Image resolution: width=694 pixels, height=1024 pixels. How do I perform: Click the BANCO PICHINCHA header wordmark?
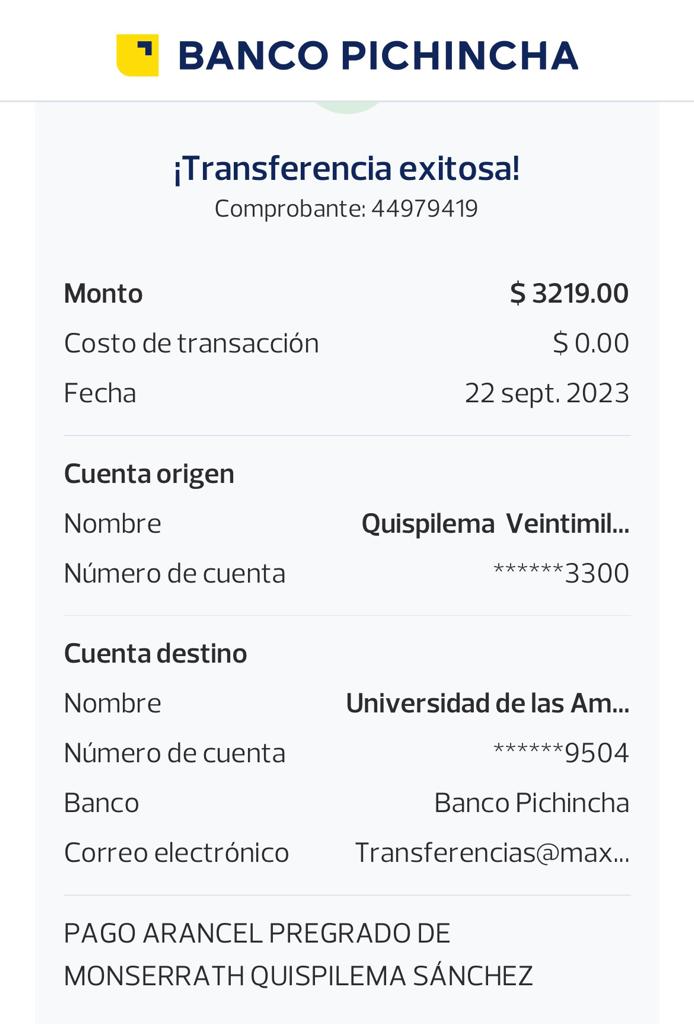pyautogui.click(x=377, y=56)
